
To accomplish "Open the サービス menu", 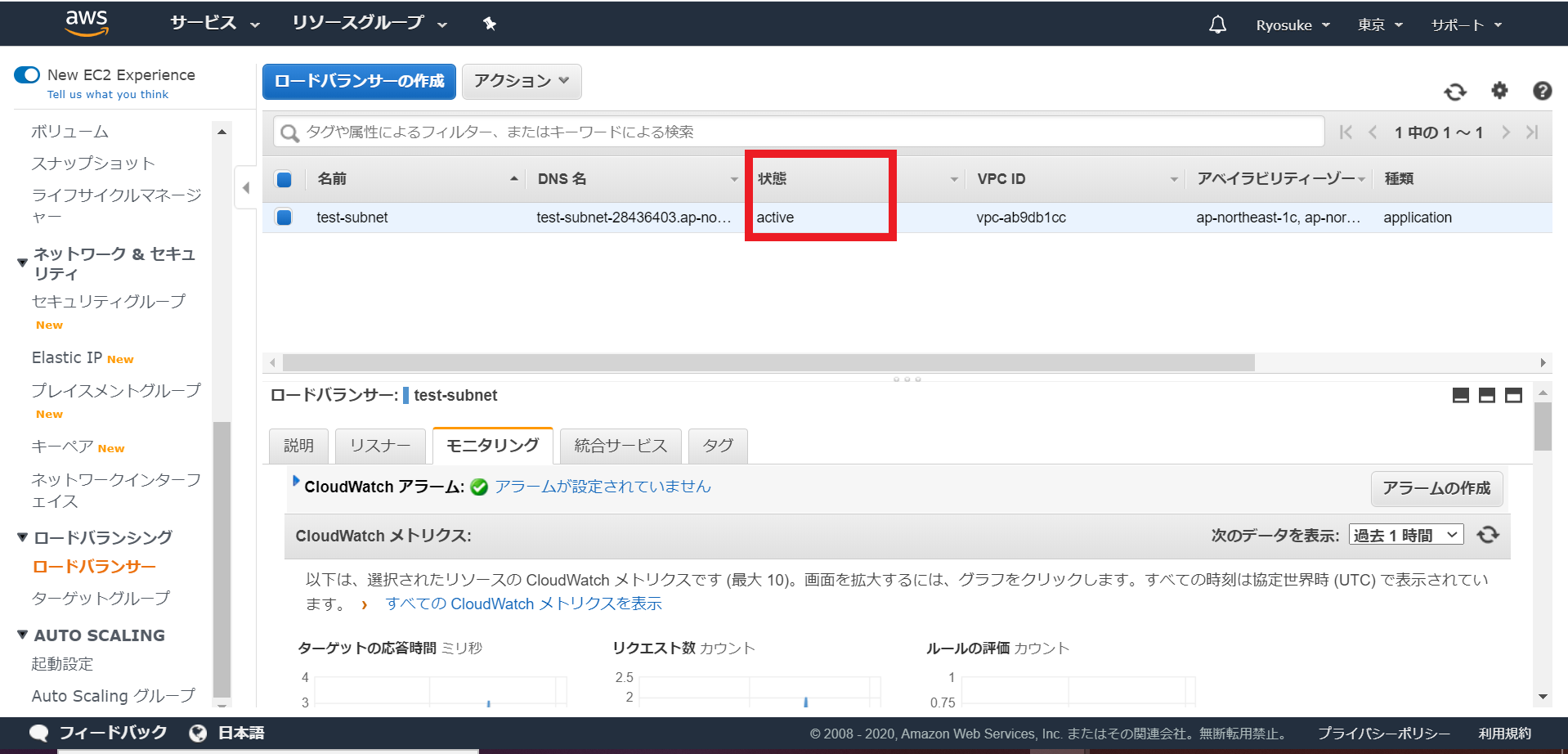I will pos(215,24).
